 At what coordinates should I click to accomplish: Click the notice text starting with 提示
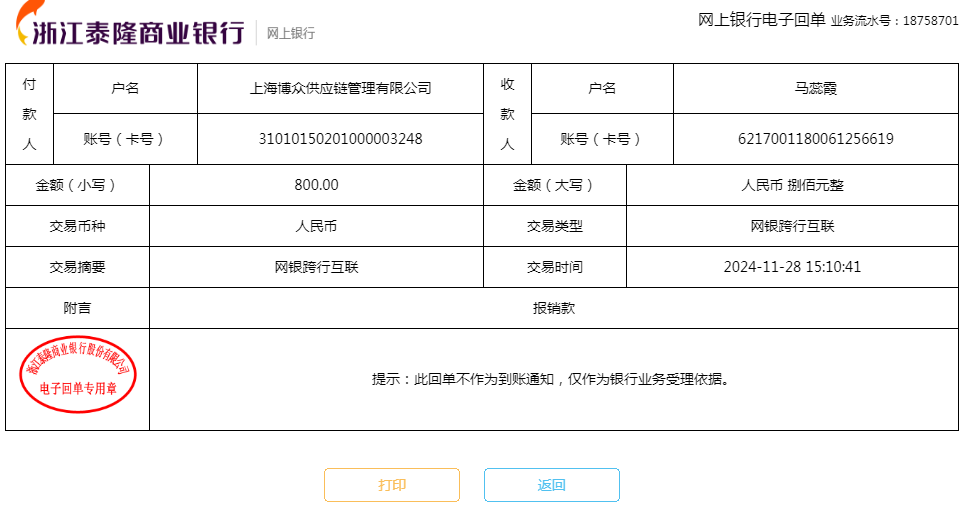point(553,379)
